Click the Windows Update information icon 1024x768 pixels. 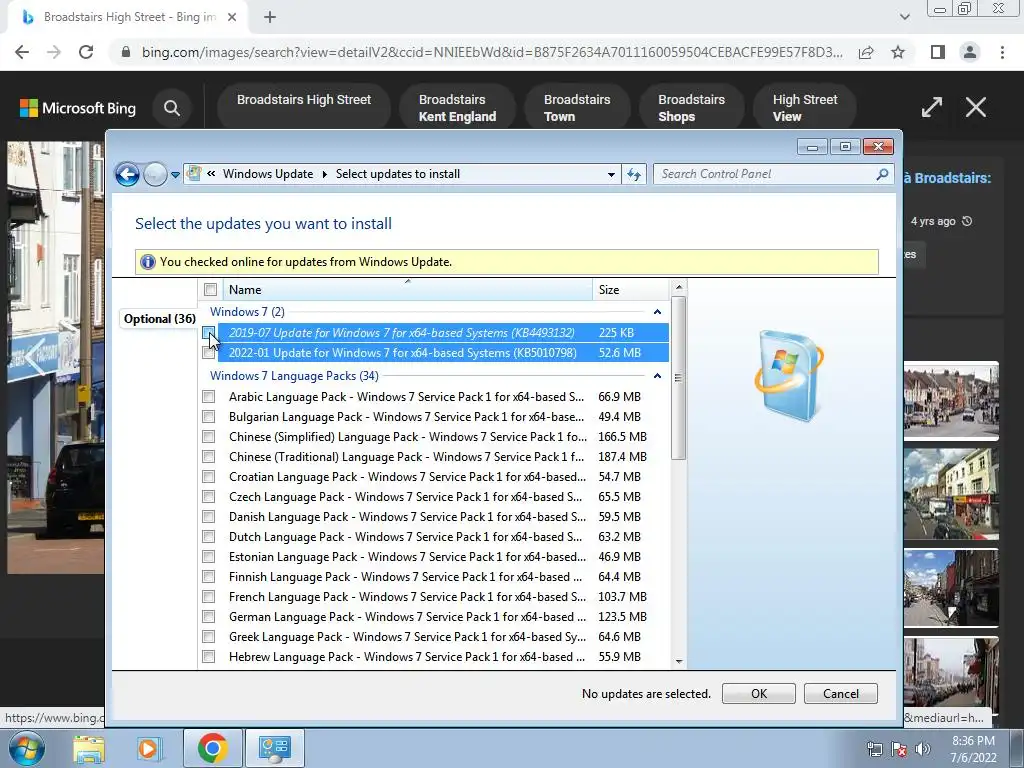(148, 262)
